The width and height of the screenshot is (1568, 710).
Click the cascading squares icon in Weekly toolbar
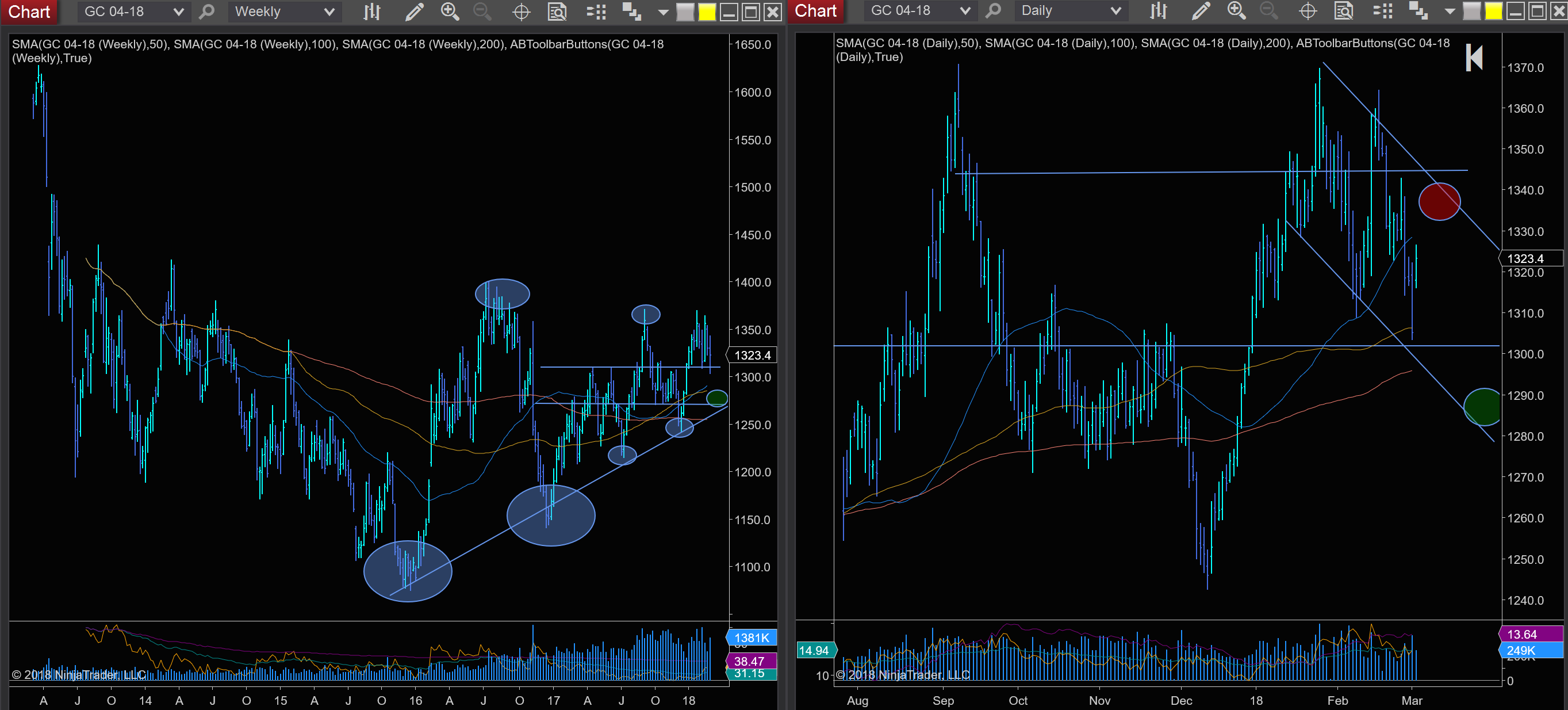pos(631,12)
